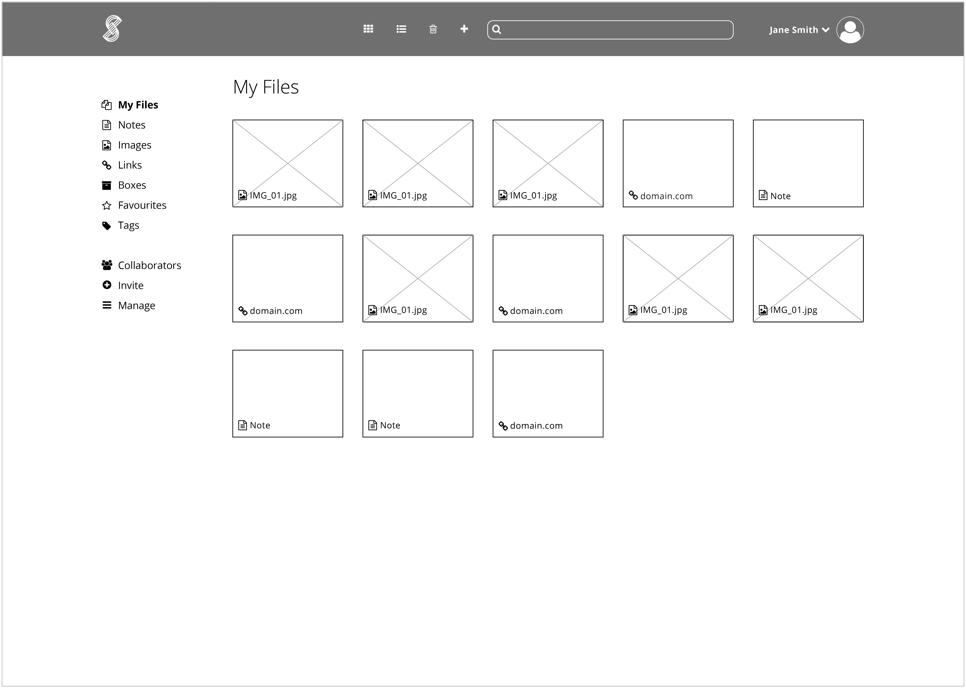The width and height of the screenshot is (966, 688).
Task: Click the Favourites star icon
Action: pyautogui.click(x=107, y=205)
